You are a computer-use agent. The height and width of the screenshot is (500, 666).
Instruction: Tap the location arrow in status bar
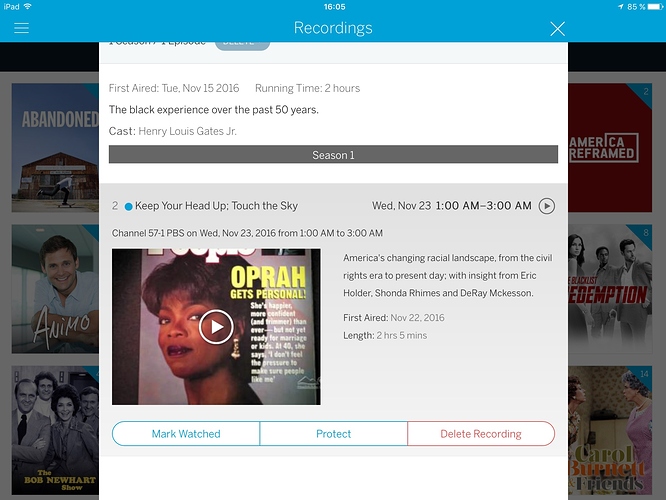(621, 7)
